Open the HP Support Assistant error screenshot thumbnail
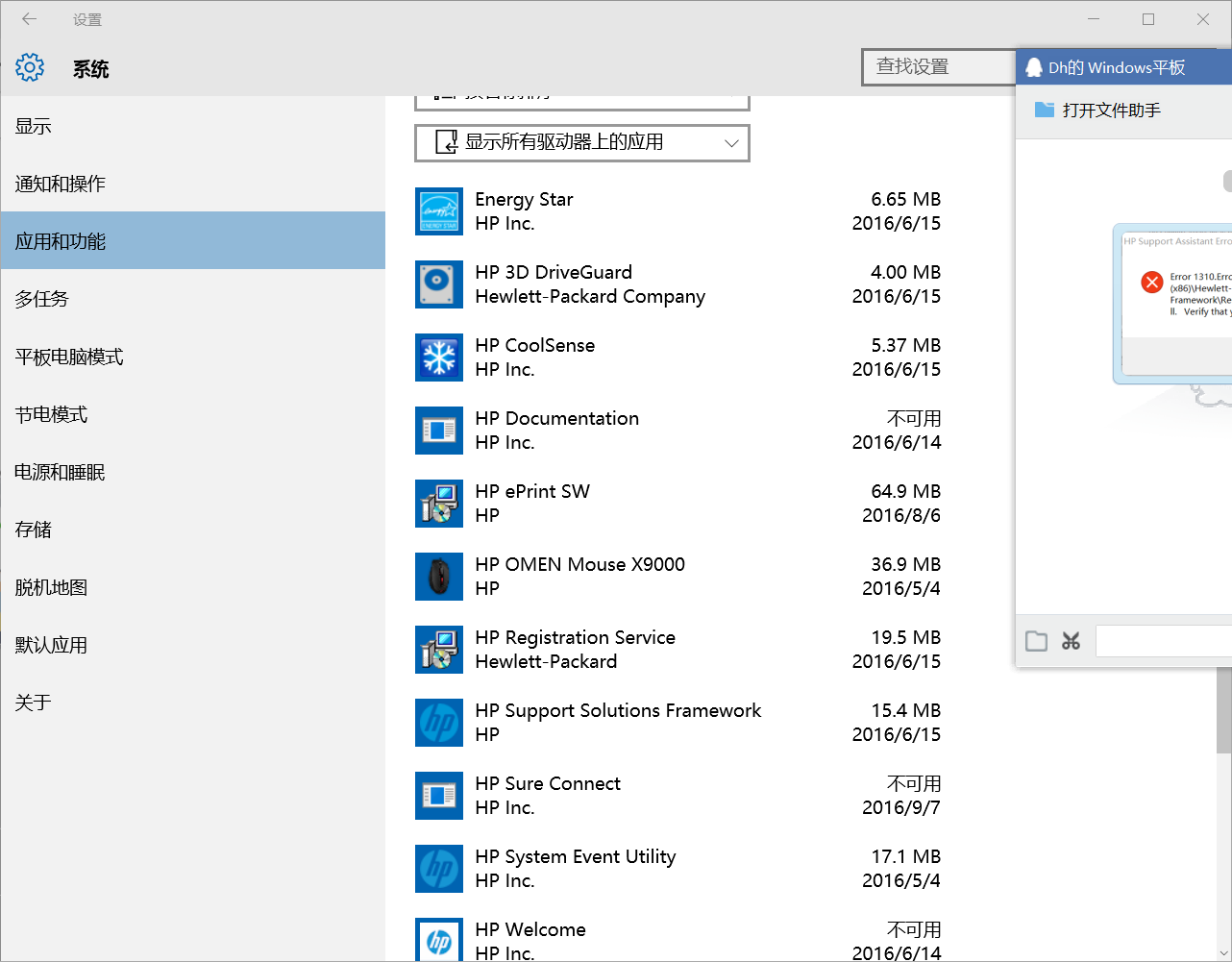The image size is (1232, 962). [1173, 304]
